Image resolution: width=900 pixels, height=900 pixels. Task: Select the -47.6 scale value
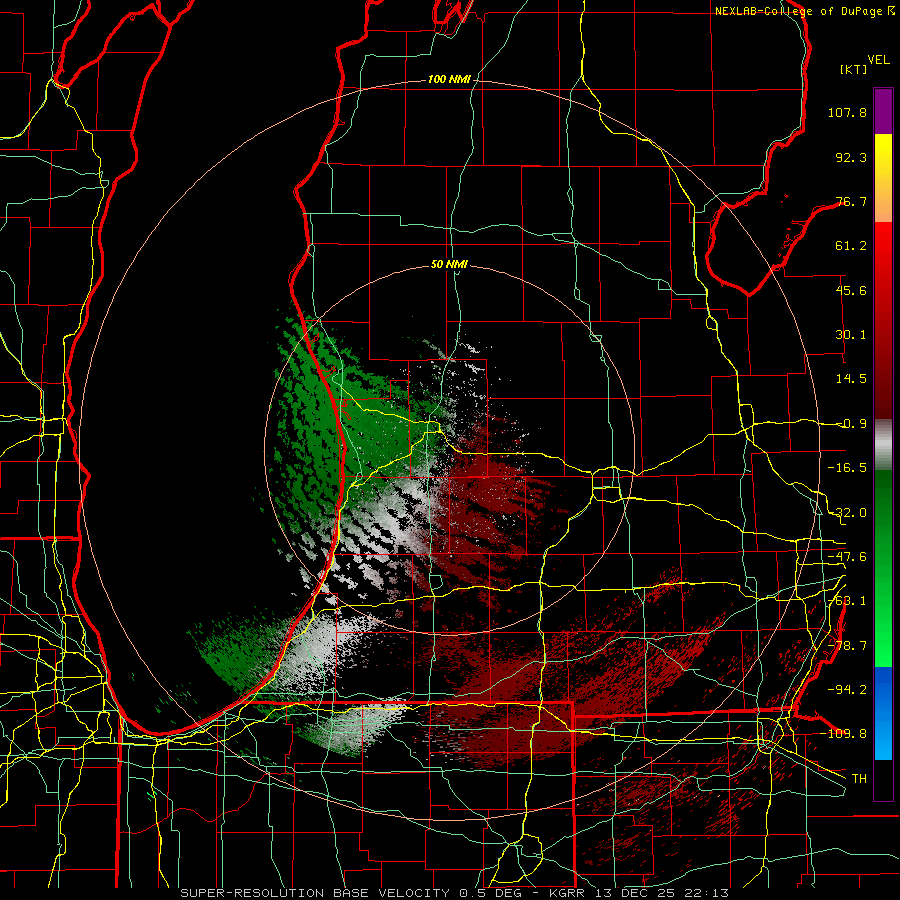coord(847,557)
